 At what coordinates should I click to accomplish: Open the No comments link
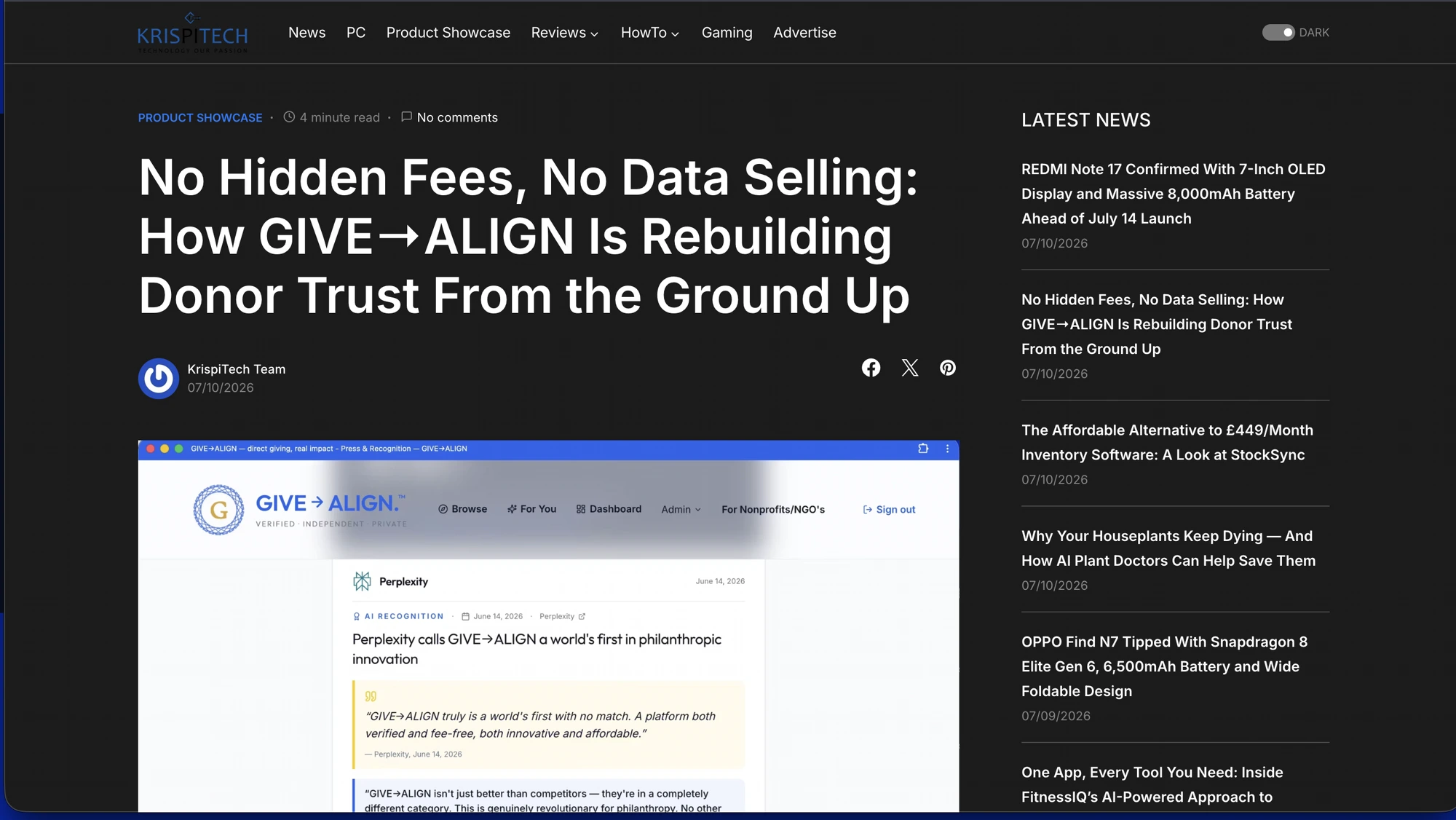[x=457, y=117]
